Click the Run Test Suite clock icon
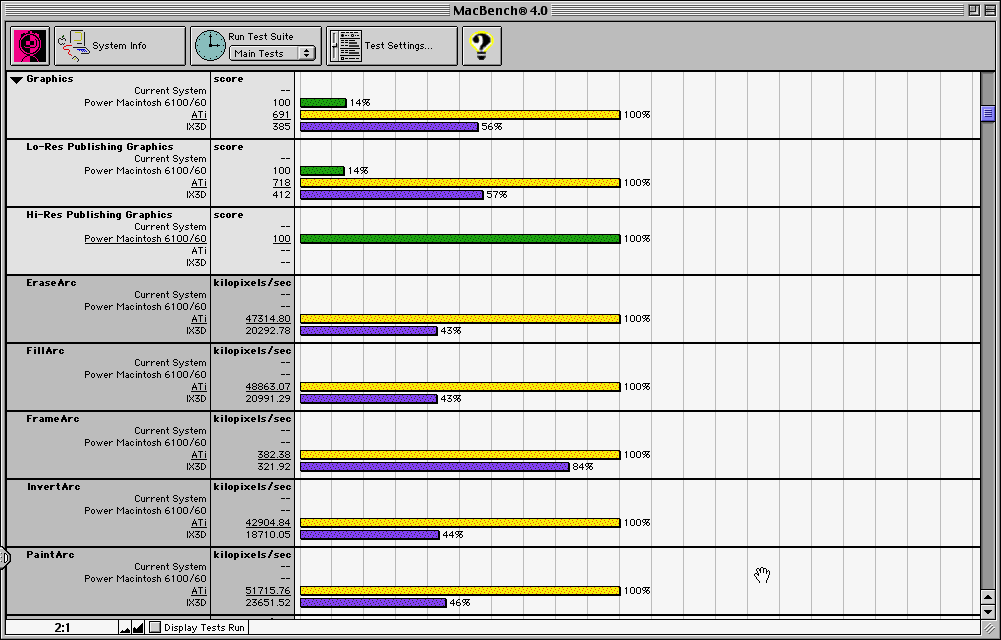1001x640 pixels. click(x=210, y=46)
